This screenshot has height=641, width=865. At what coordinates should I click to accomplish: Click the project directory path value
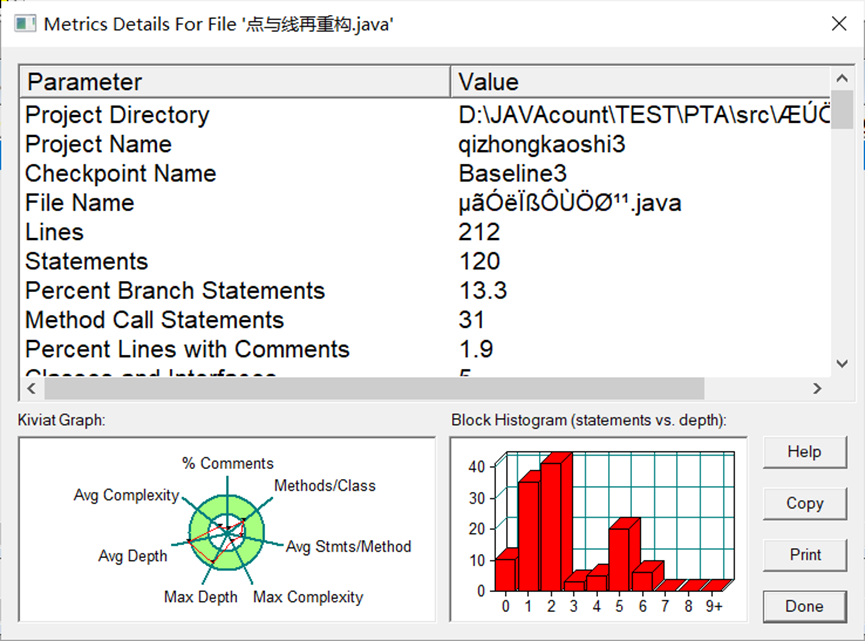point(644,115)
